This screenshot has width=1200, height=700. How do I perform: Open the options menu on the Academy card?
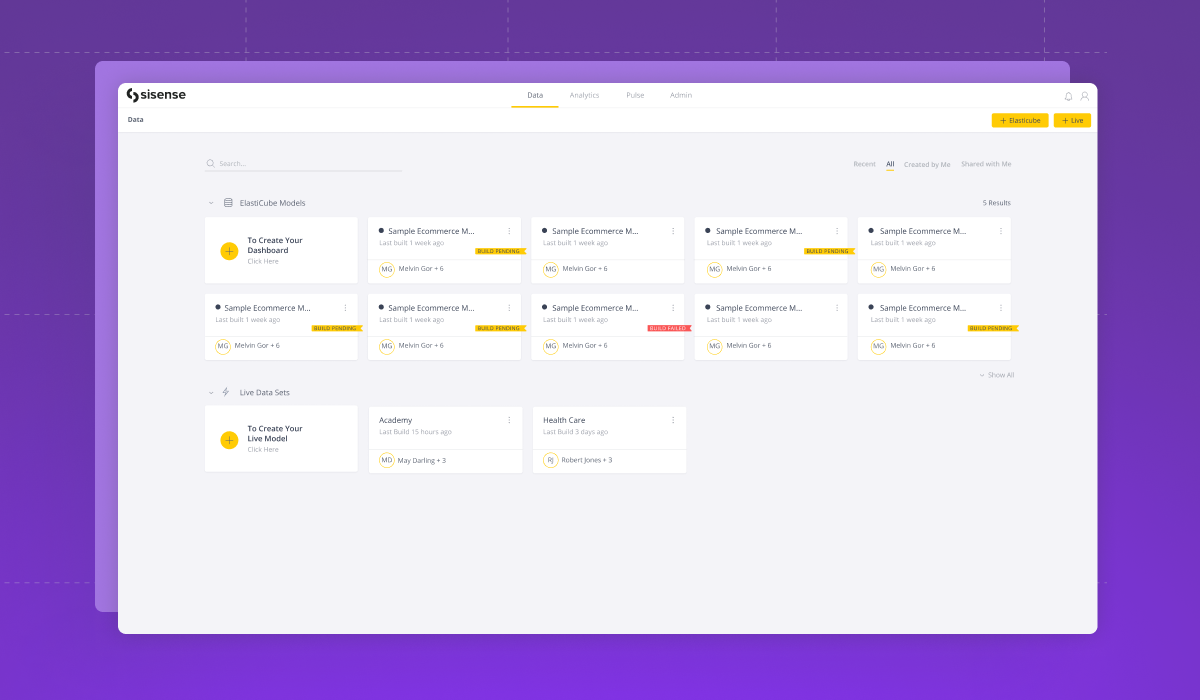510,420
